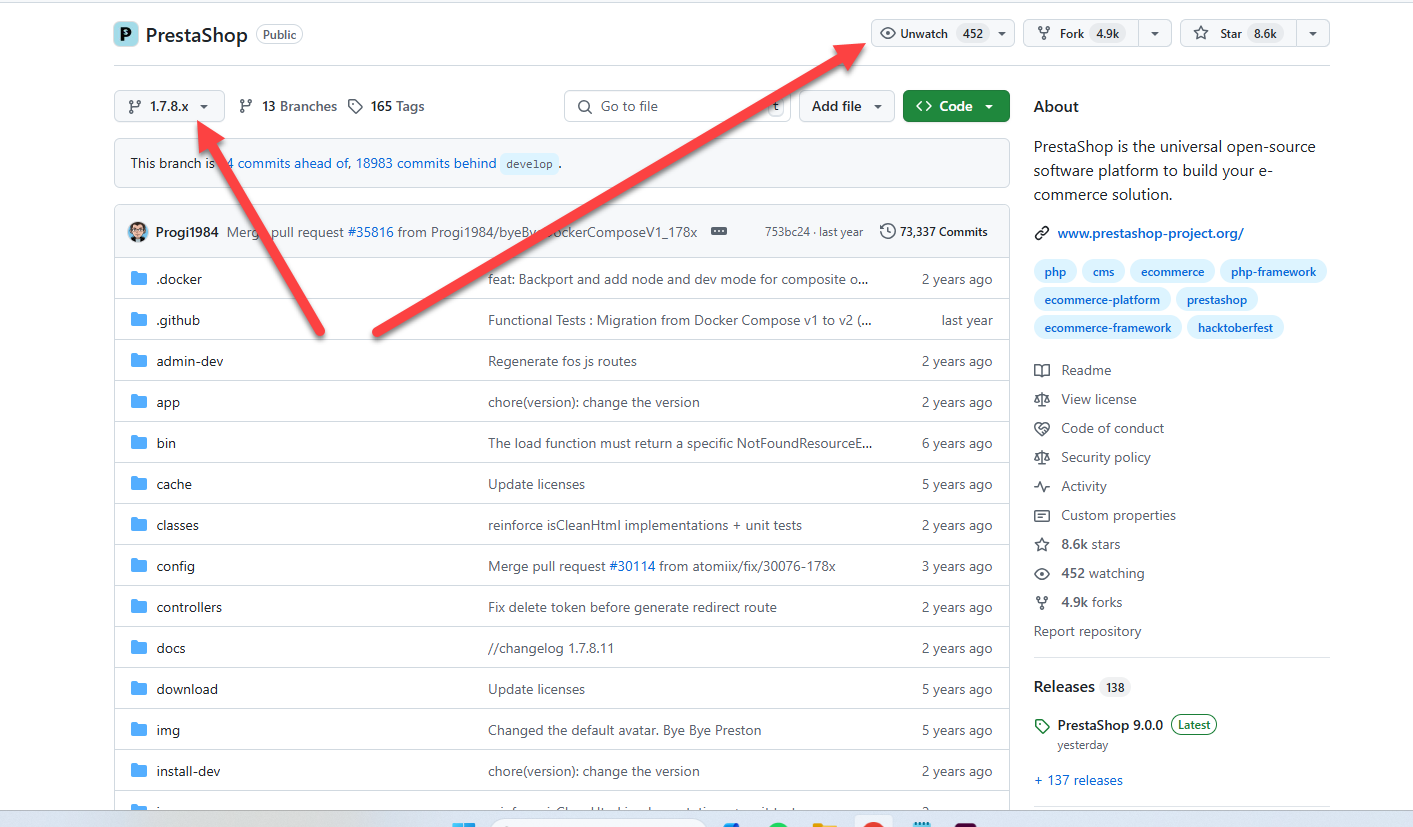Open the Star lists dropdown arrow
The height and width of the screenshot is (827, 1413).
[x=1312, y=34]
